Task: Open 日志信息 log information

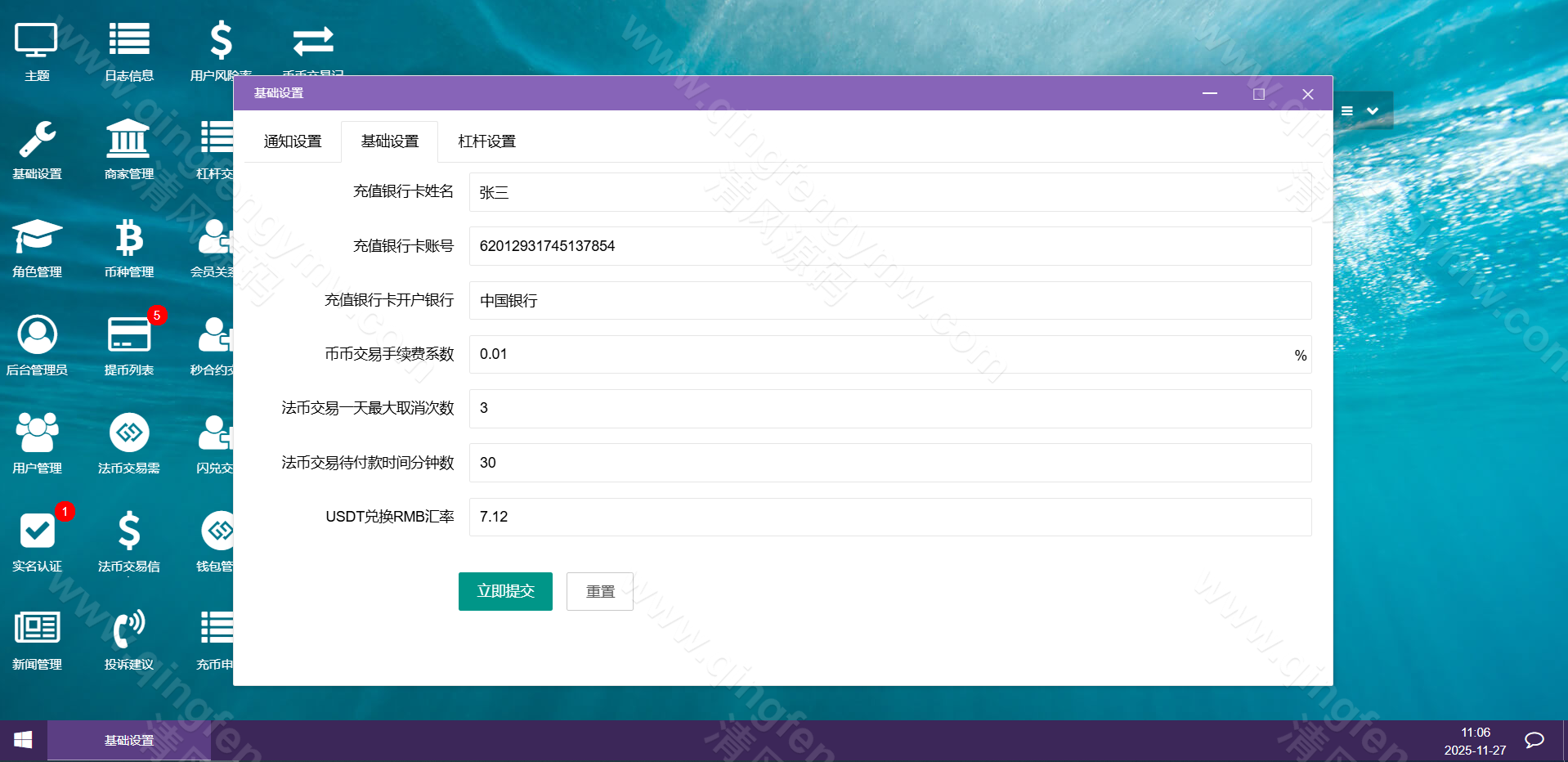Action: [128, 49]
